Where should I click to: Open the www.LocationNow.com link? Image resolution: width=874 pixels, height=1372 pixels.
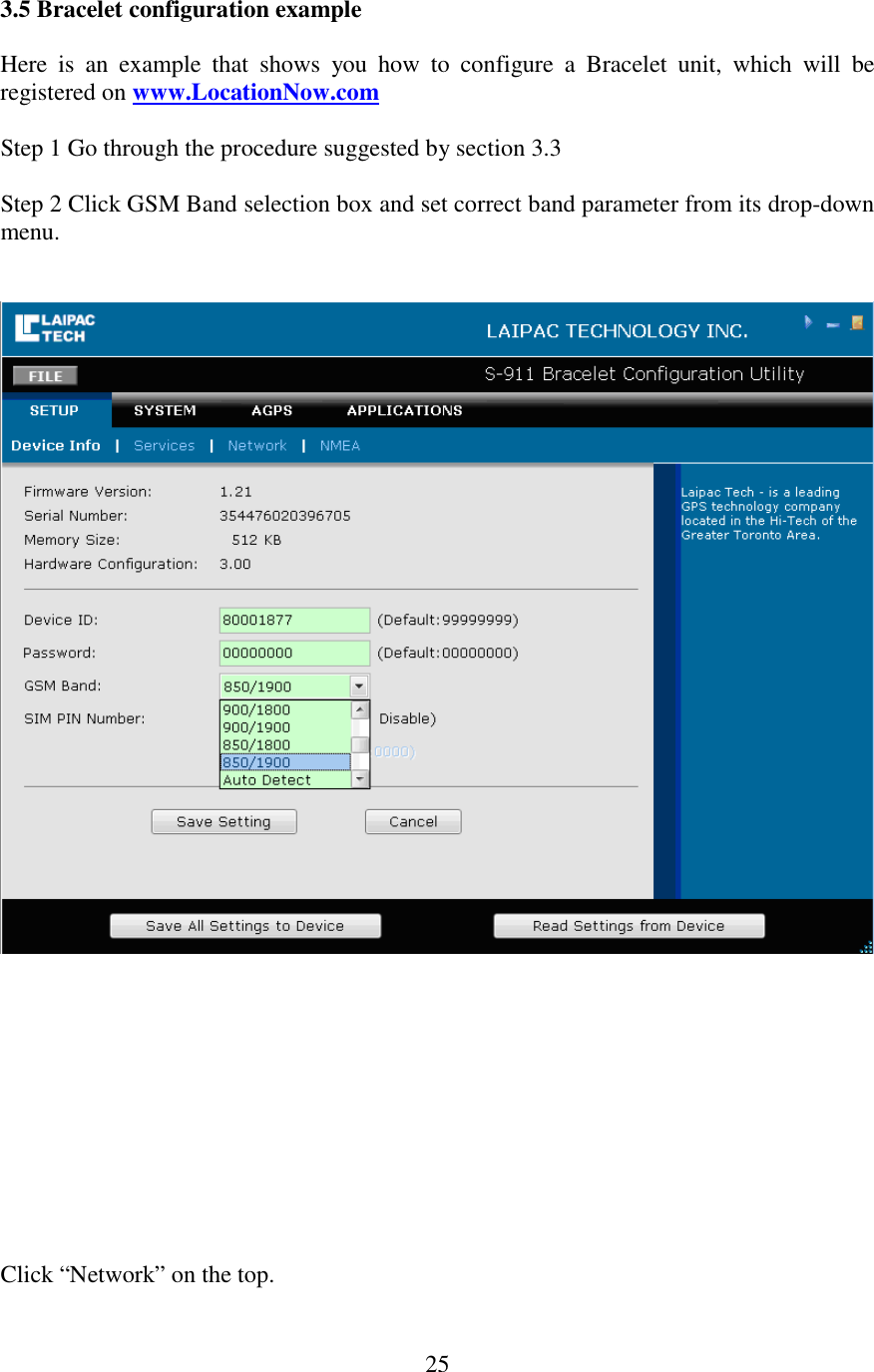coord(255,93)
